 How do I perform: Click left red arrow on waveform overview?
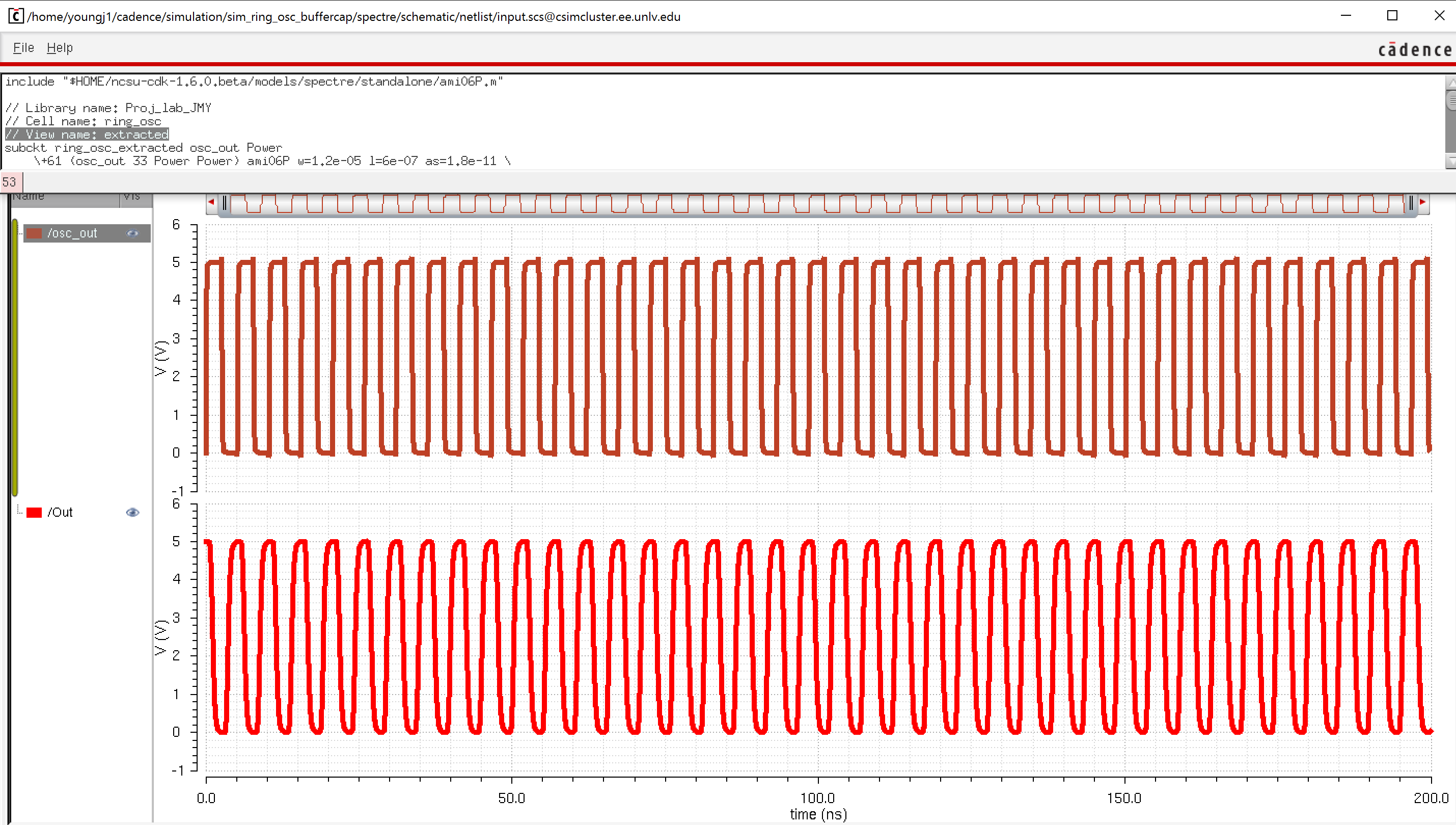(x=211, y=202)
